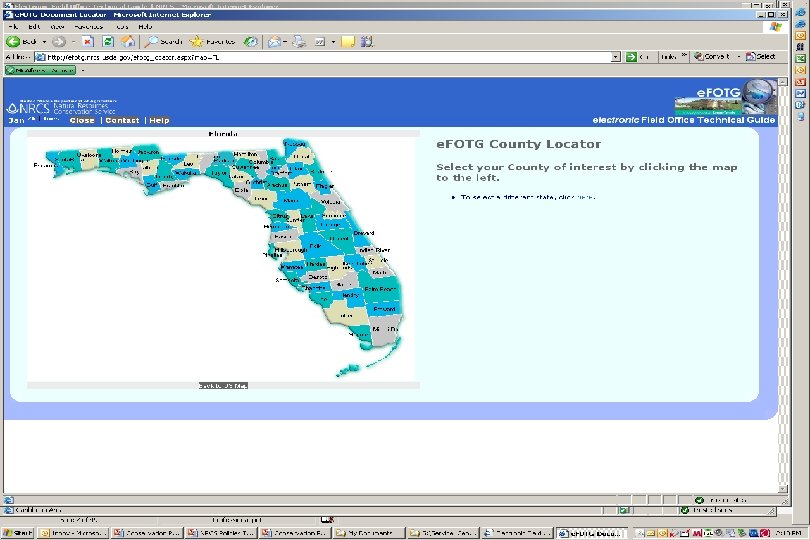
Task: Open the Help menu in menu bar
Action: pyautogui.click(x=145, y=26)
